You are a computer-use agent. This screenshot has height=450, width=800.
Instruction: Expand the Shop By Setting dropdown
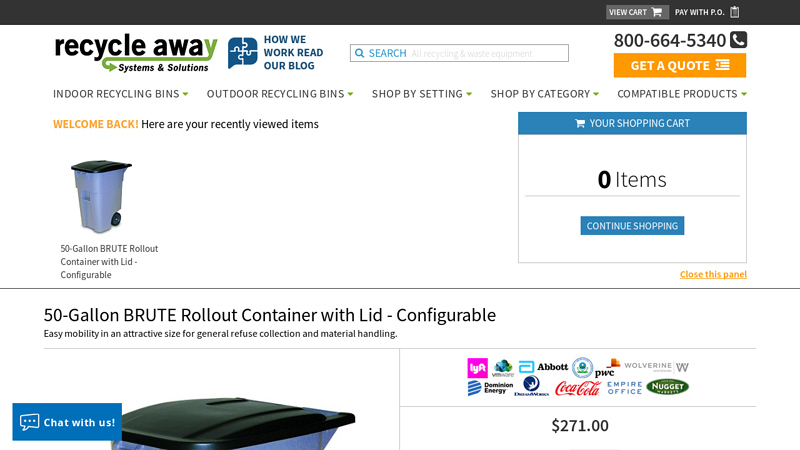click(422, 94)
